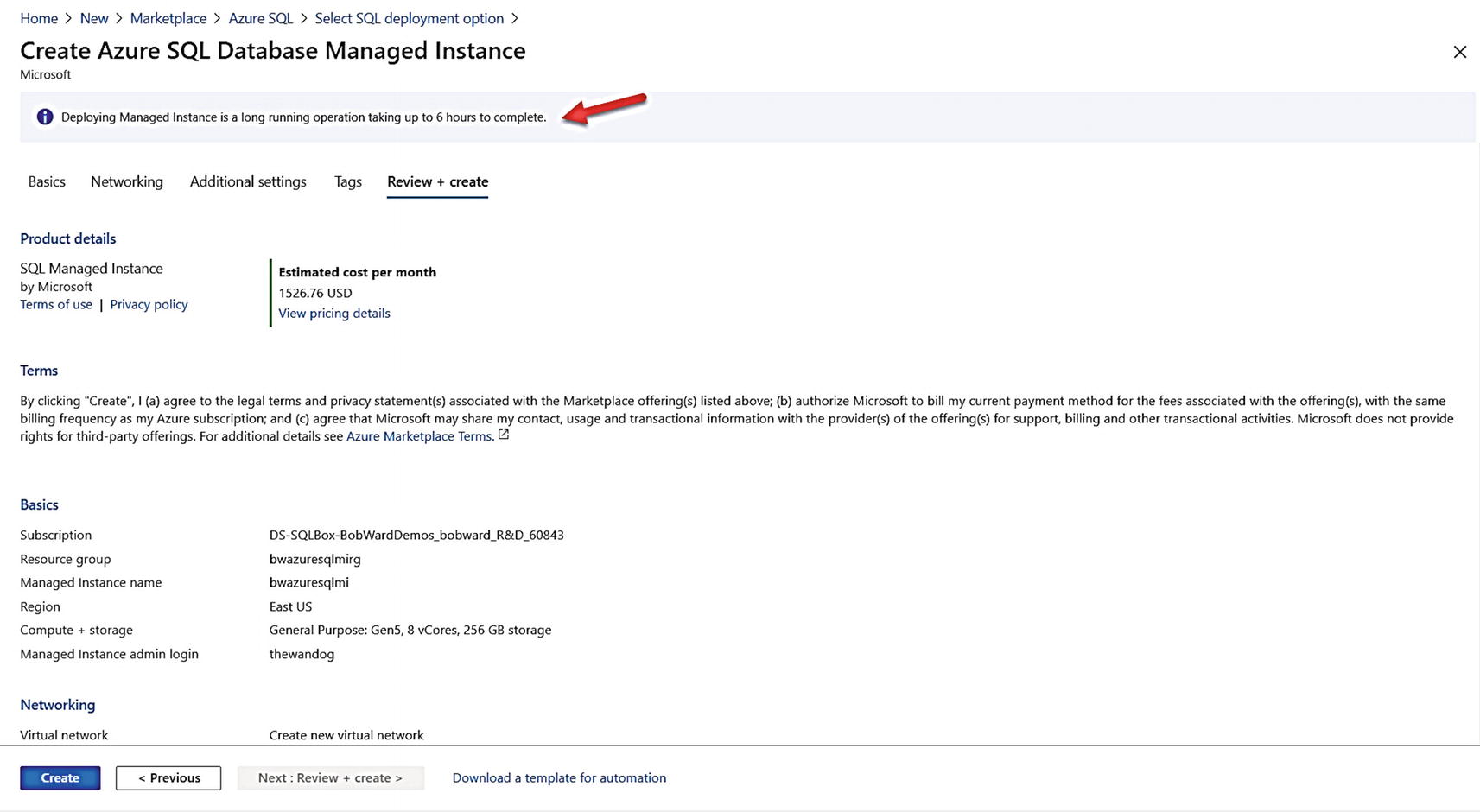Click the Terms section heading
Screen dimensions: 1480x812
39,371
